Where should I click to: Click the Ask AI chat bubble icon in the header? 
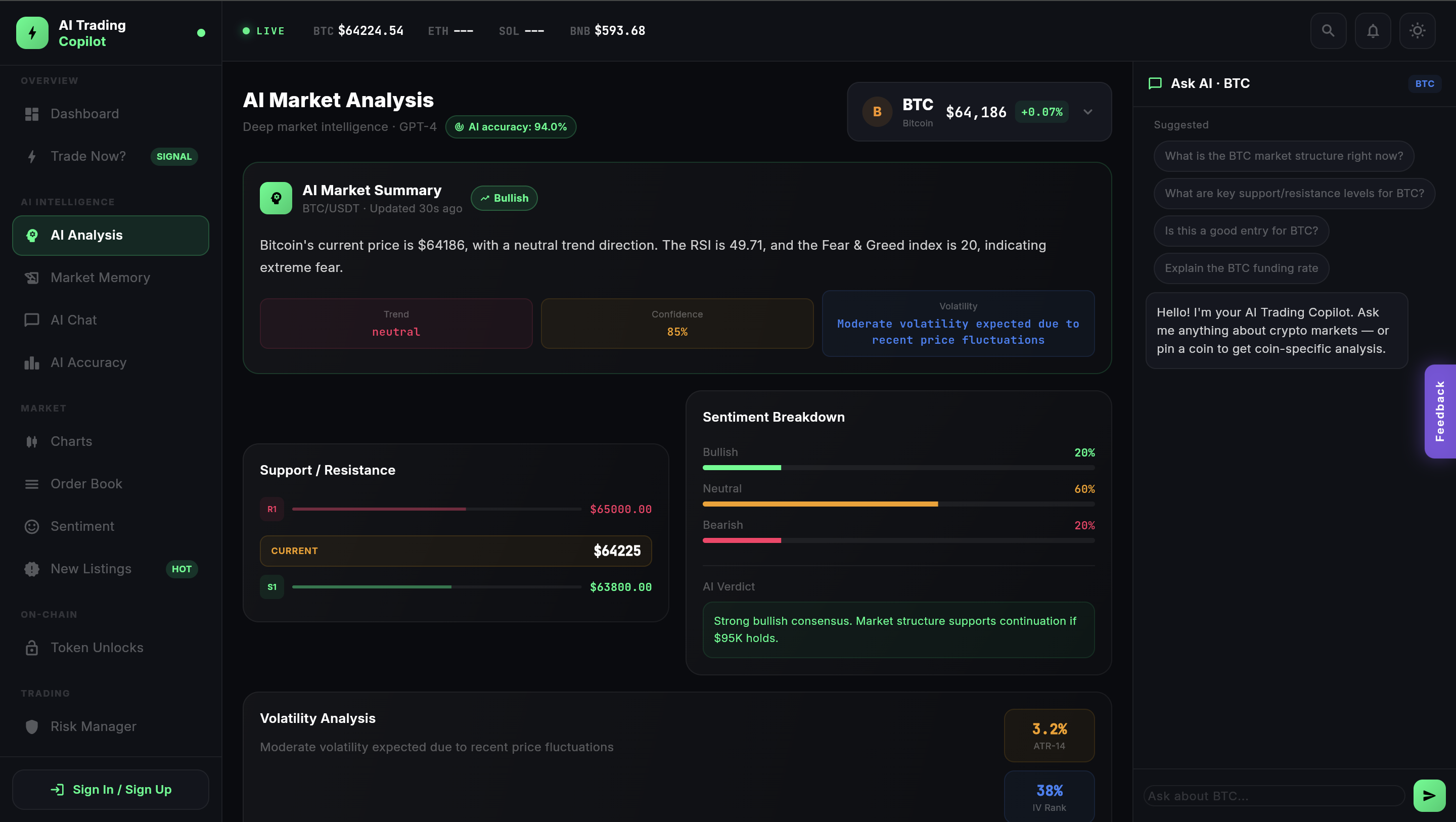coord(1155,84)
